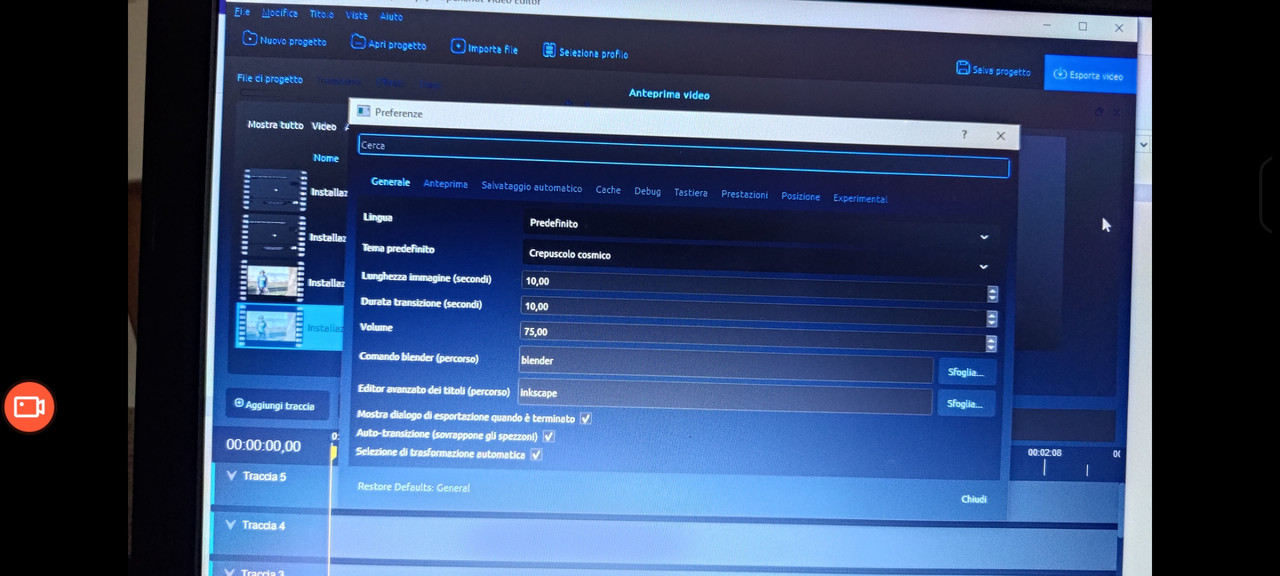Toggle Mostra dialogo di esportazione checkbox

586,419
